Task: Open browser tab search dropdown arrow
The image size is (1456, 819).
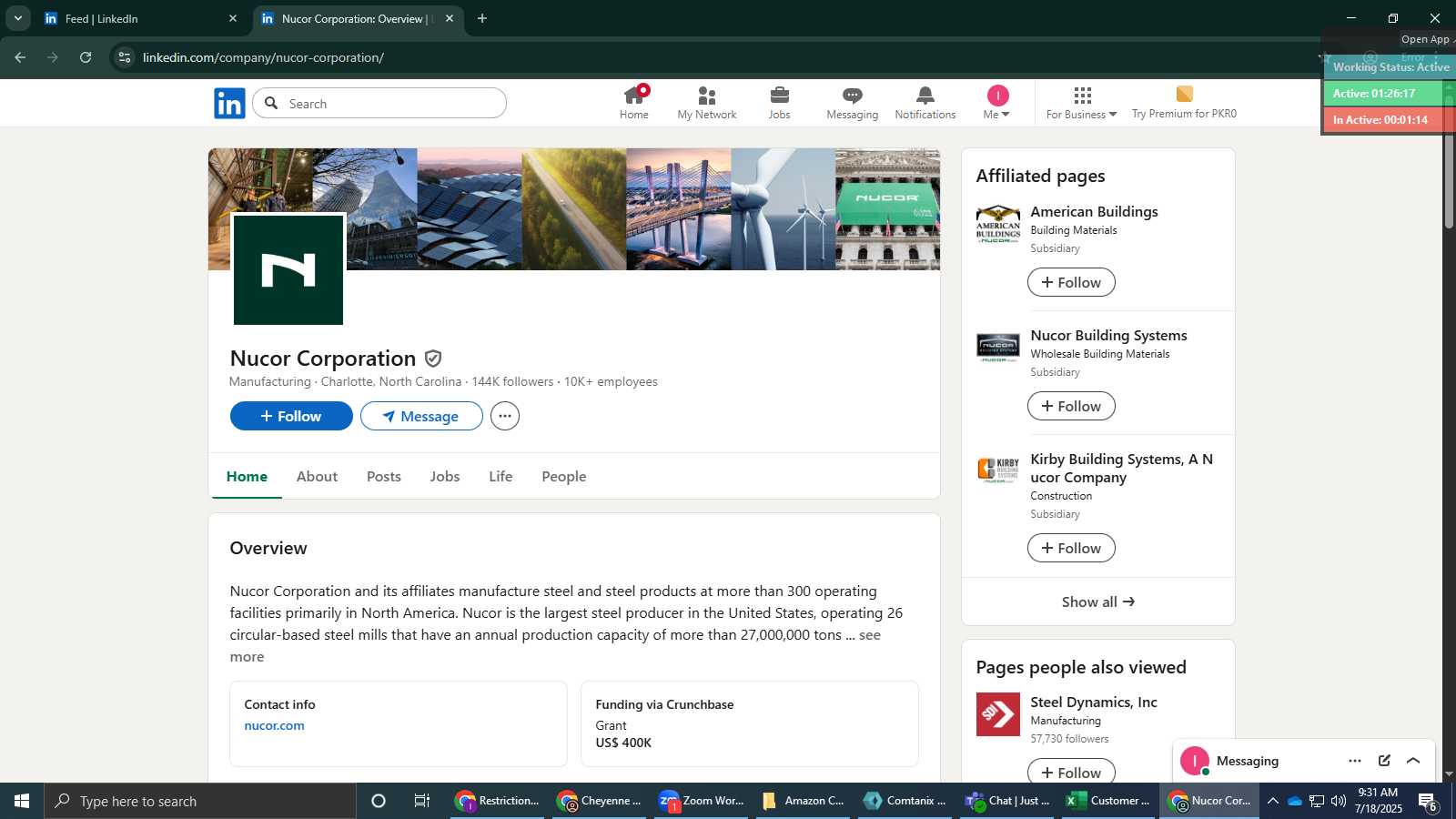Action: point(17,18)
